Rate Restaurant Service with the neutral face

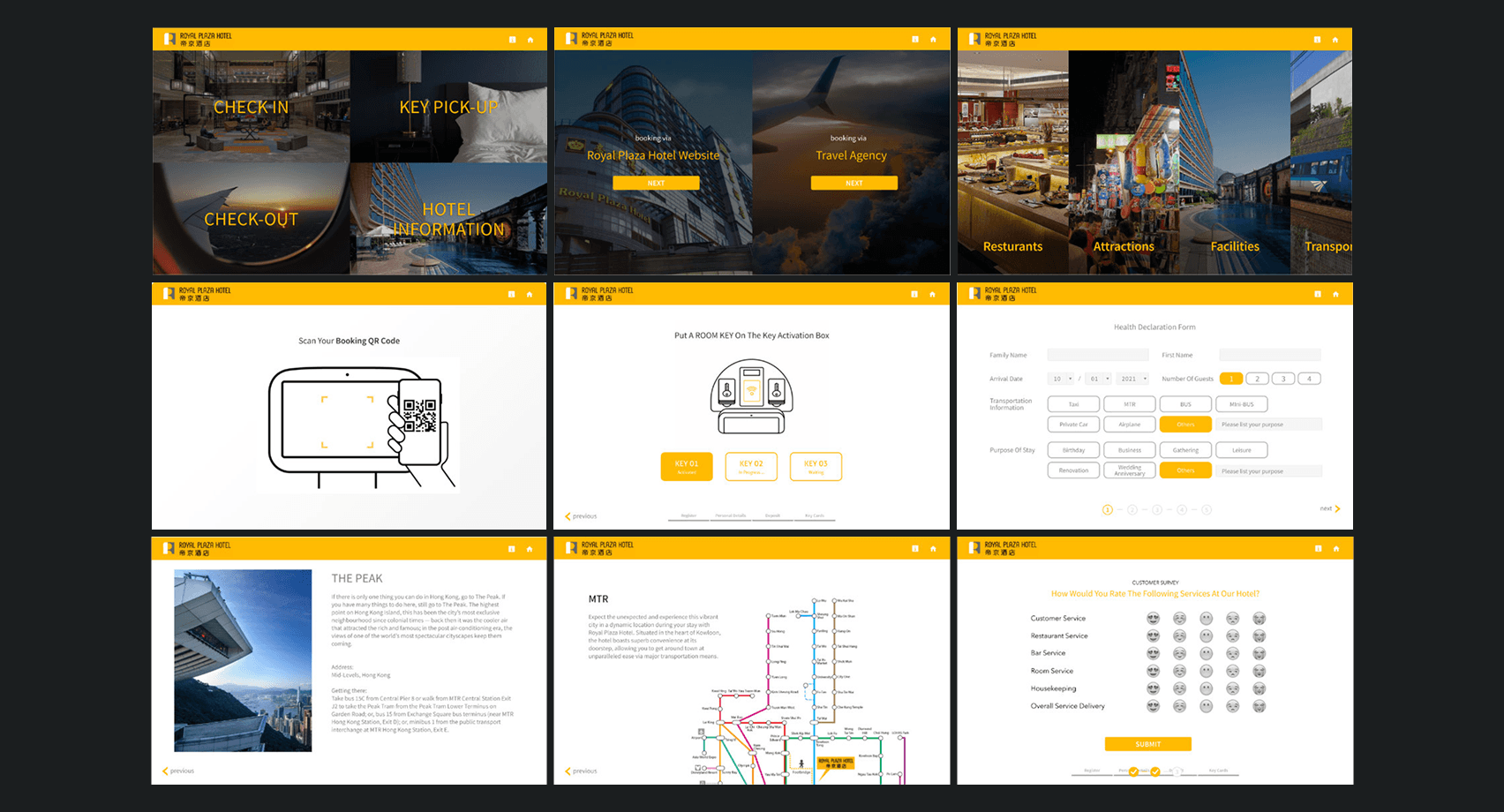coord(1206,636)
